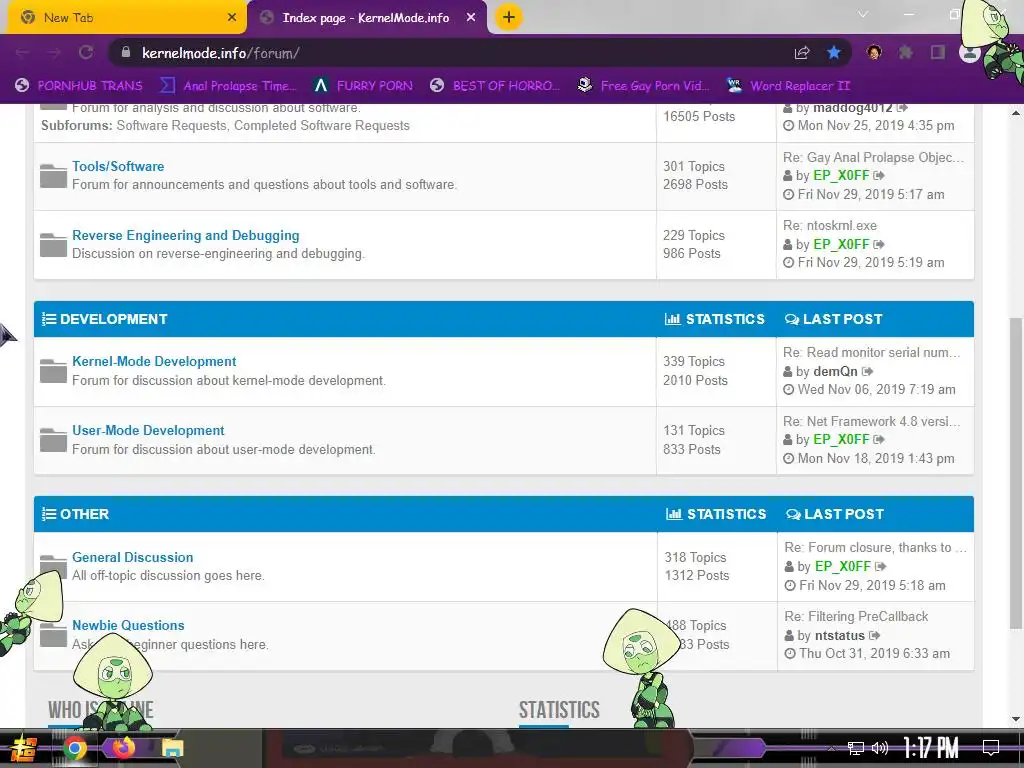The height and width of the screenshot is (768, 1024).
Task: Click the browser back arrow
Action: (x=22, y=53)
